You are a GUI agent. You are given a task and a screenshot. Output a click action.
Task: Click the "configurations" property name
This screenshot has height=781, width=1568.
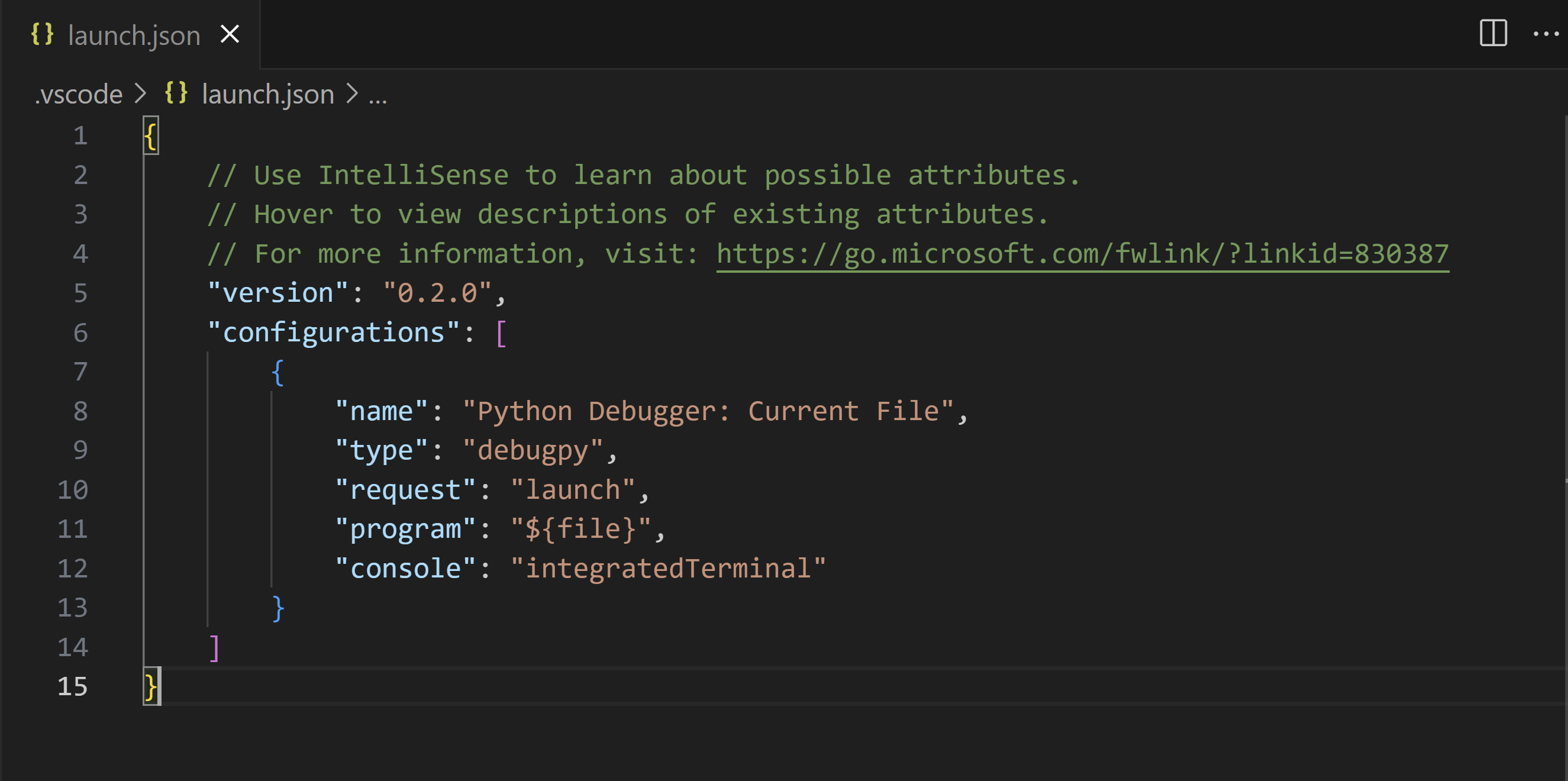click(335, 332)
